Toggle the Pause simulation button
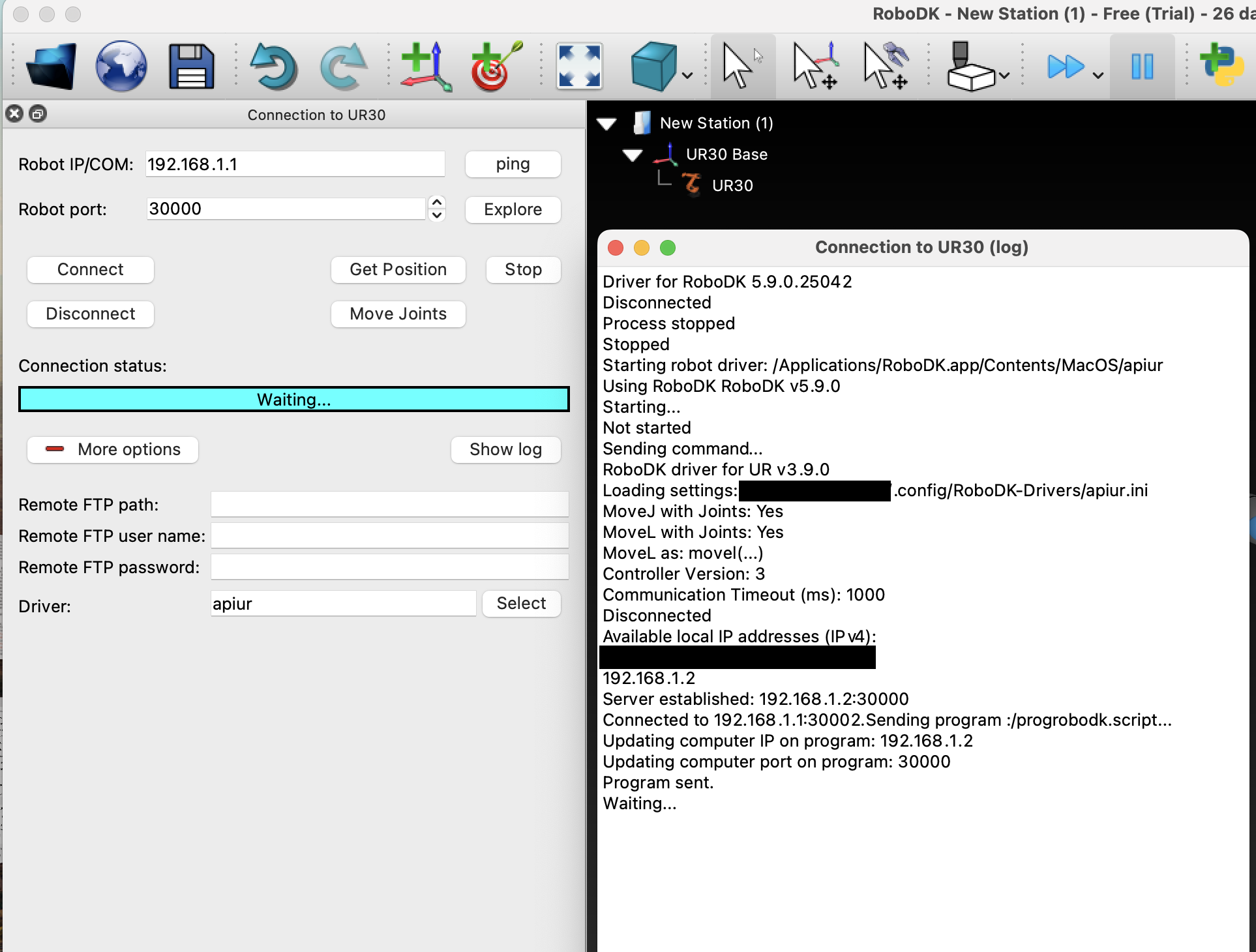Image resolution: width=1256 pixels, height=952 pixels. [x=1142, y=66]
